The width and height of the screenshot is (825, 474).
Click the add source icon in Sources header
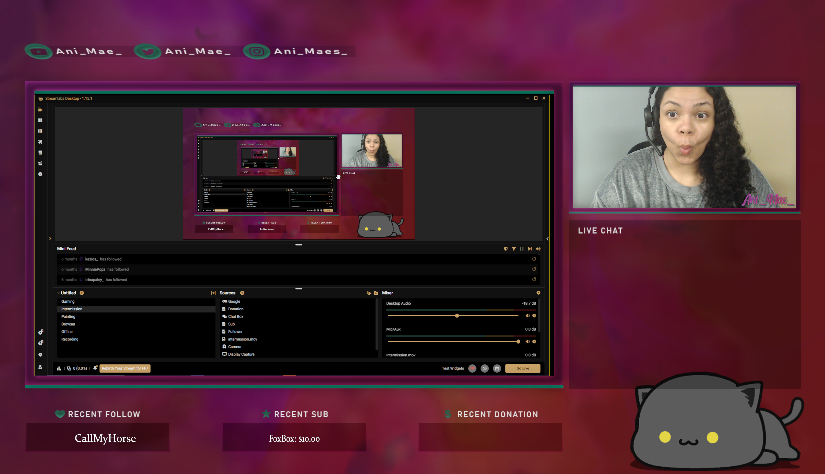coord(242,293)
